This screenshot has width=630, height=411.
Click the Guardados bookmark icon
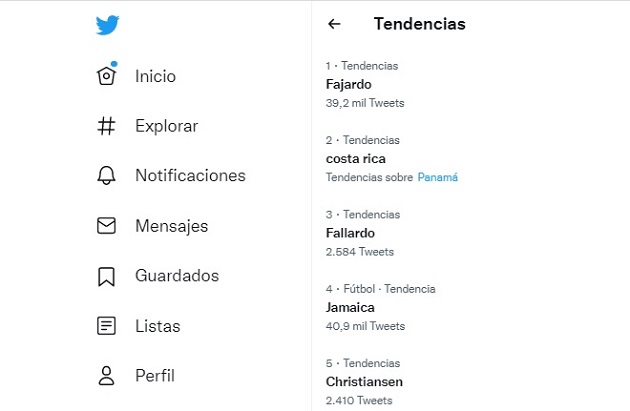pyautogui.click(x=106, y=276)
